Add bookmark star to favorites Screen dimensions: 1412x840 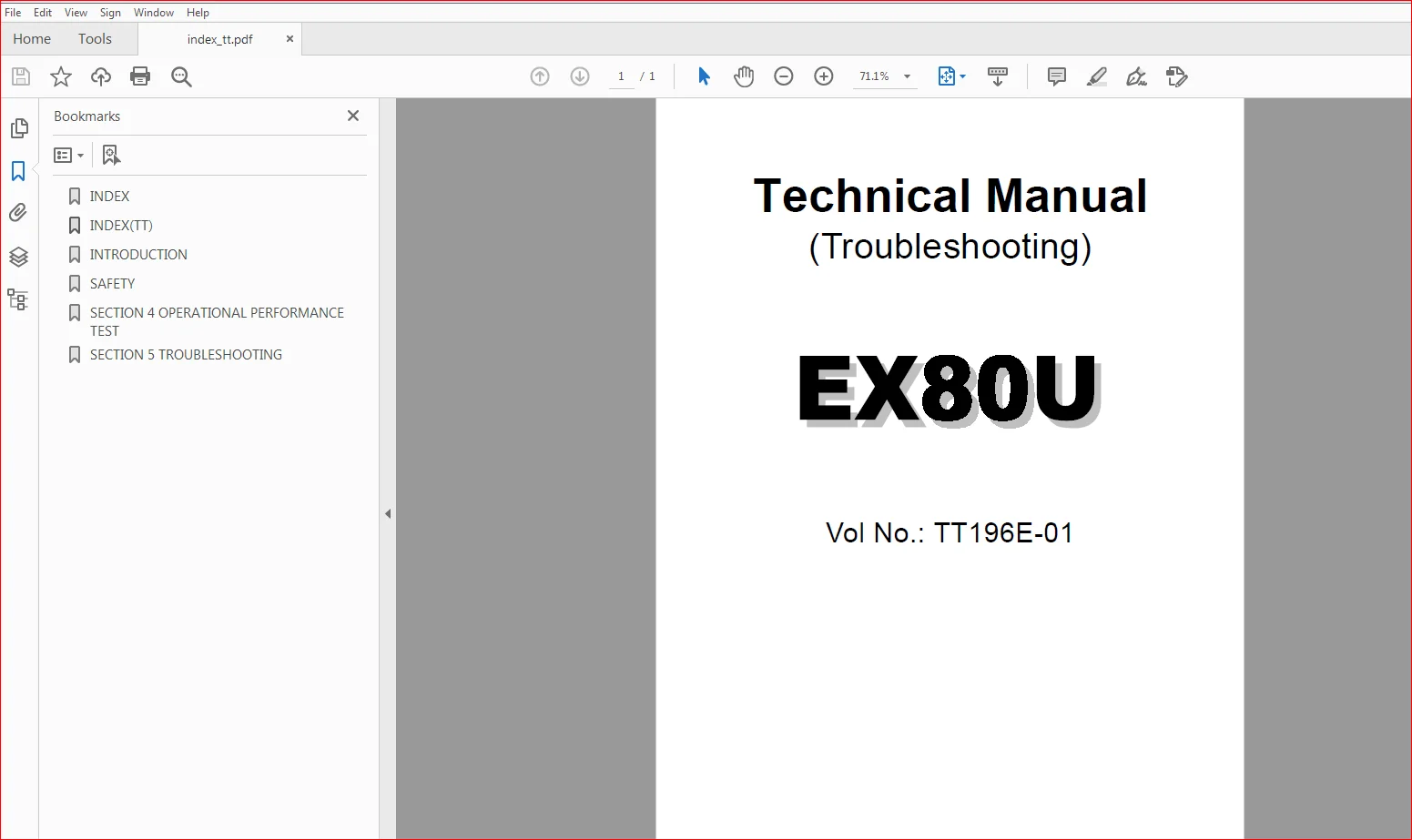click(x=61, y=76)
